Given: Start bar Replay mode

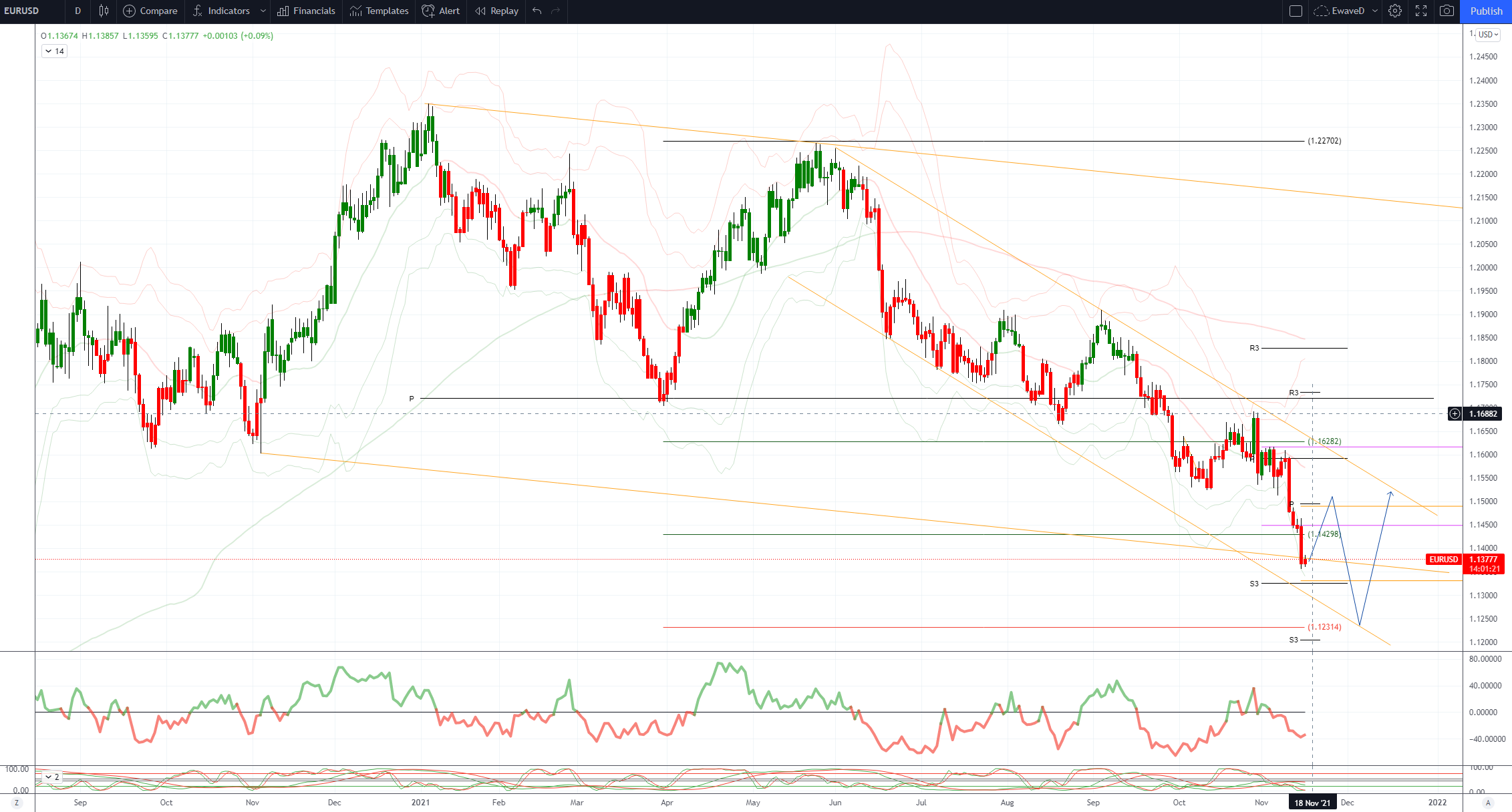Looking at the screenshot, I should 496,11.
